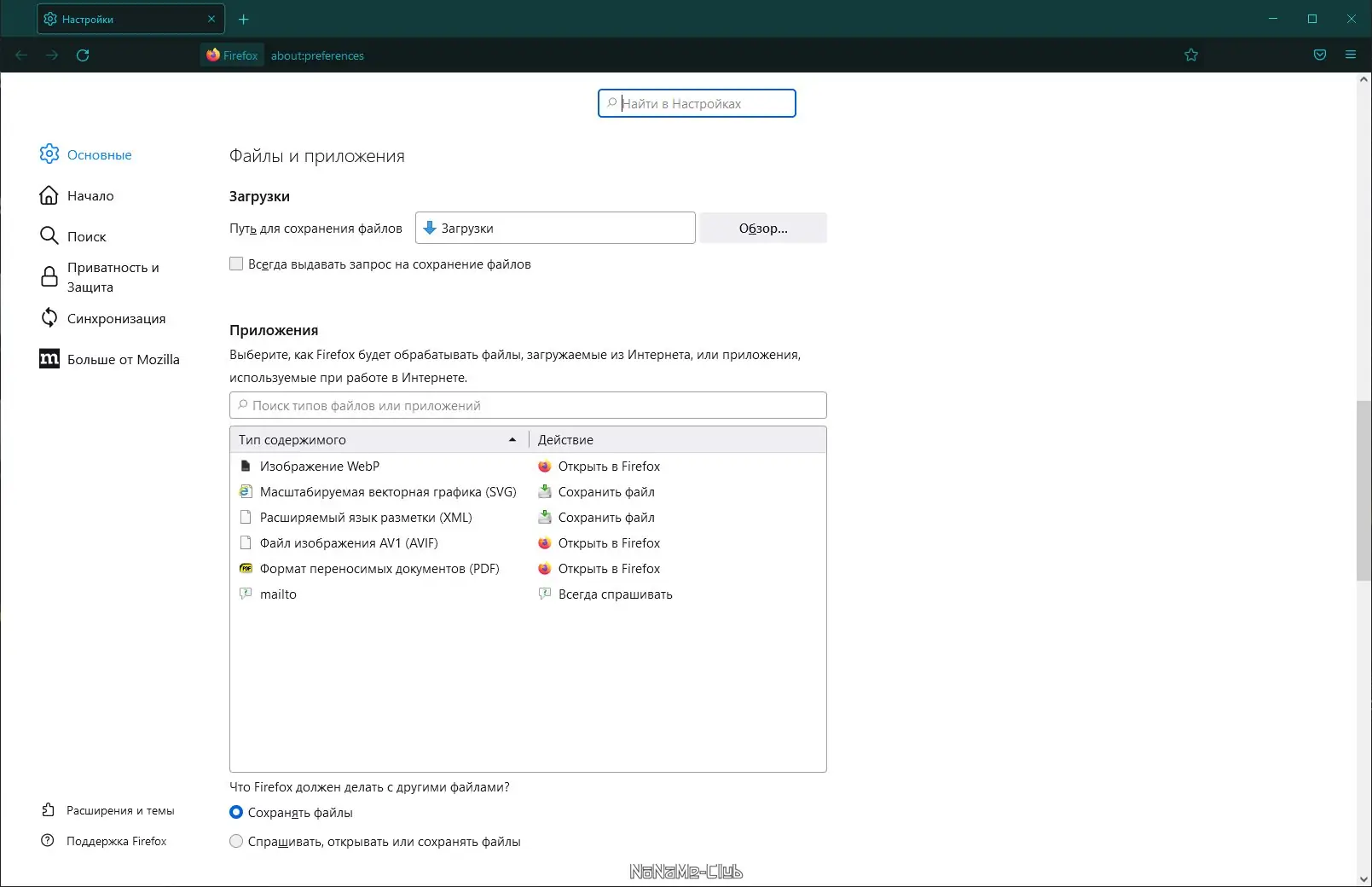
Task: Focus 'Поиск типов файлов или приложений' field
Action: pyautogui.click(x=528, y=405)
